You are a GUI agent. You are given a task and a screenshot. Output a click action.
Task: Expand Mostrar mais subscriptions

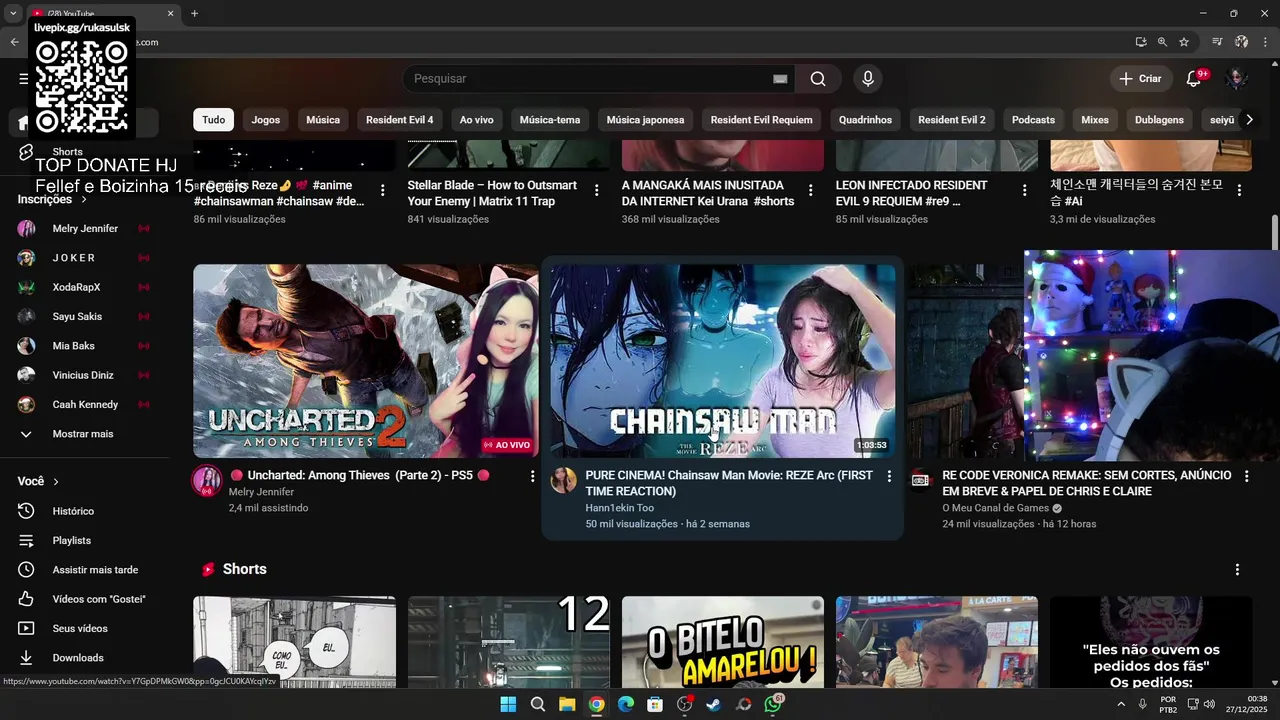84,434
